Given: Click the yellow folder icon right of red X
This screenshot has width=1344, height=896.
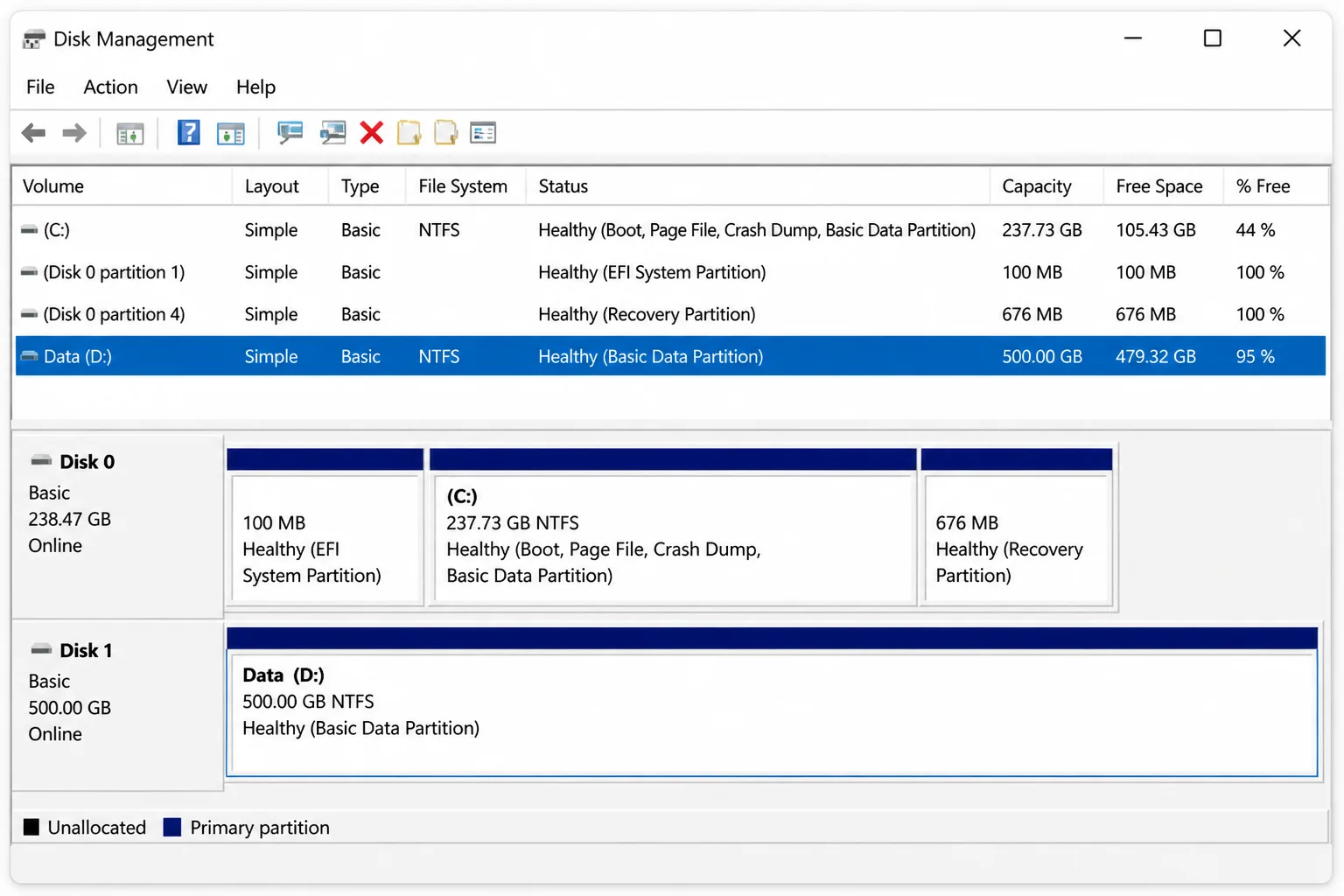Looking at the screenshot, I should coord(409,133).
